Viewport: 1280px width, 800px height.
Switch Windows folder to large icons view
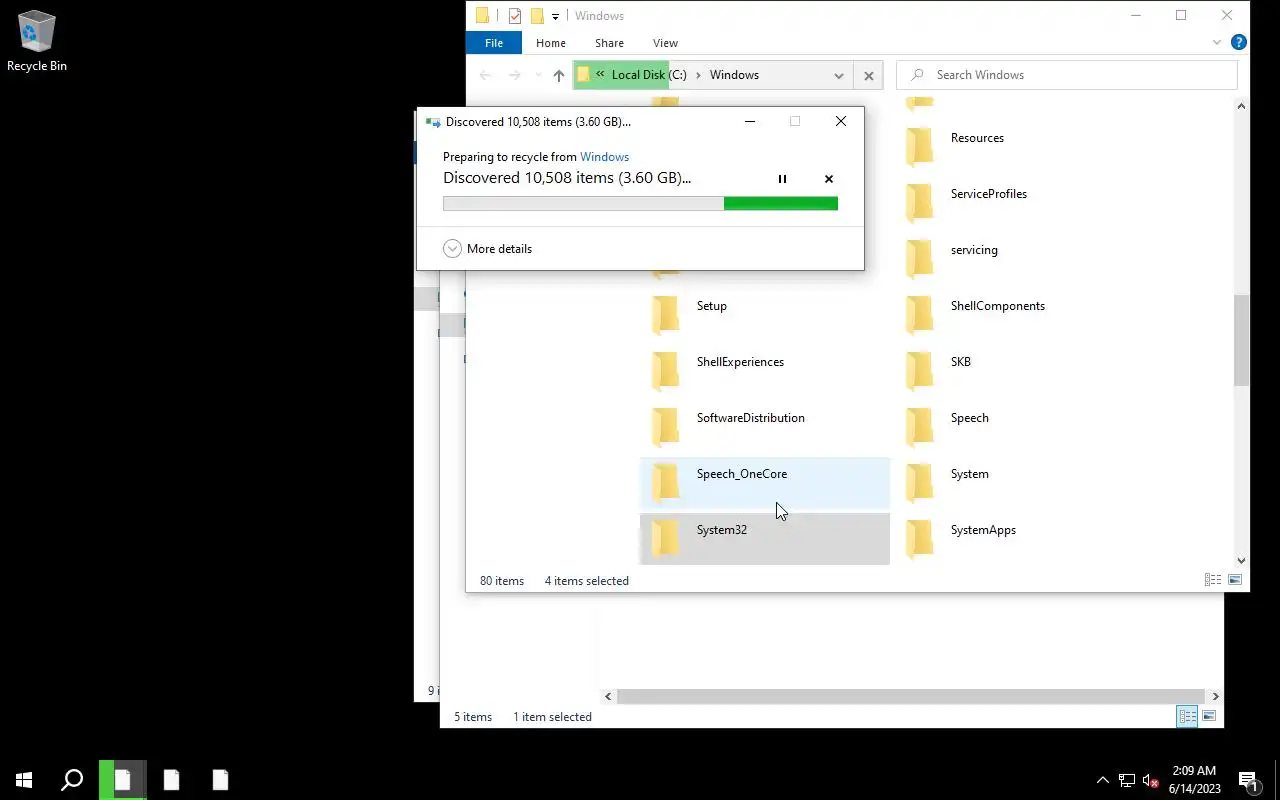coord(1235,580)
